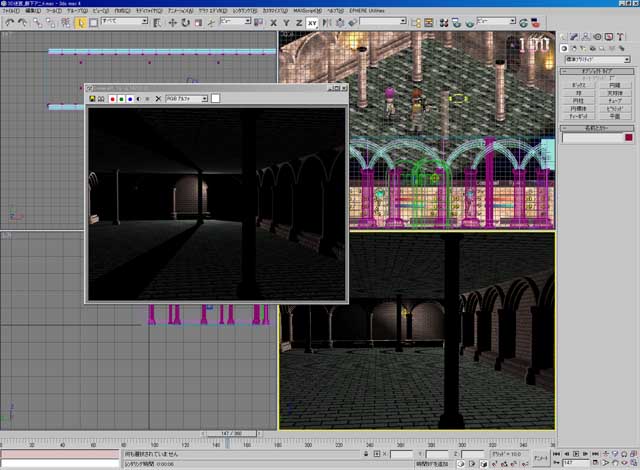The image size is (640, 470).
Task: Toggle the AutoGrid checkbox
Action: [611, 78]
